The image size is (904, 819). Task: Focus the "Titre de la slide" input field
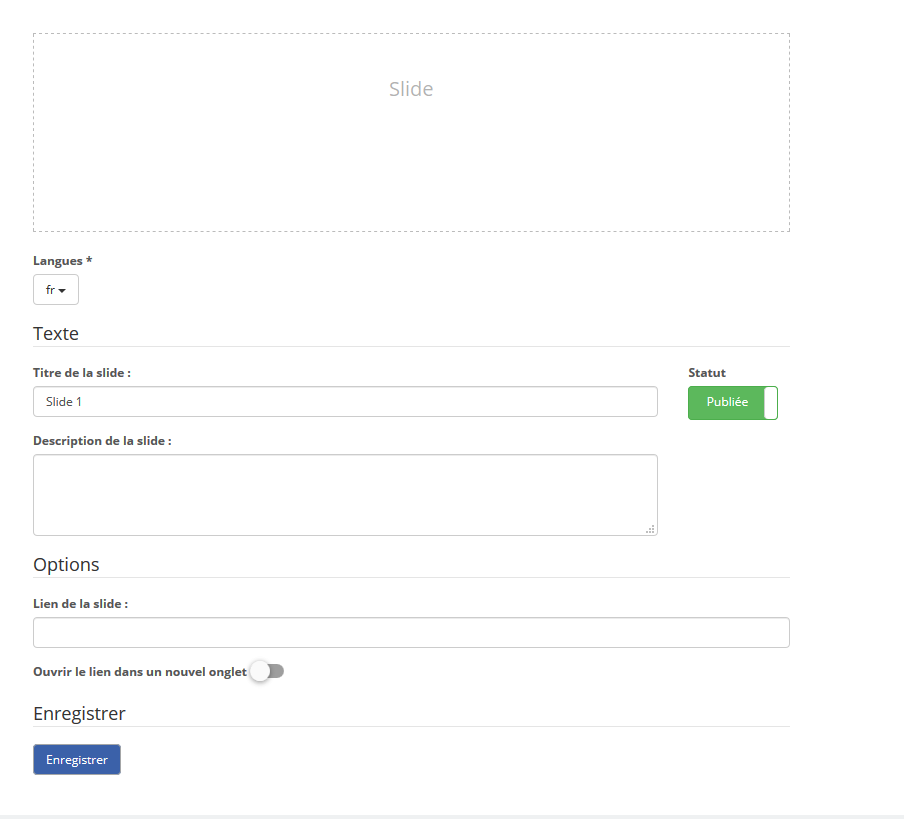pos(345,402)
